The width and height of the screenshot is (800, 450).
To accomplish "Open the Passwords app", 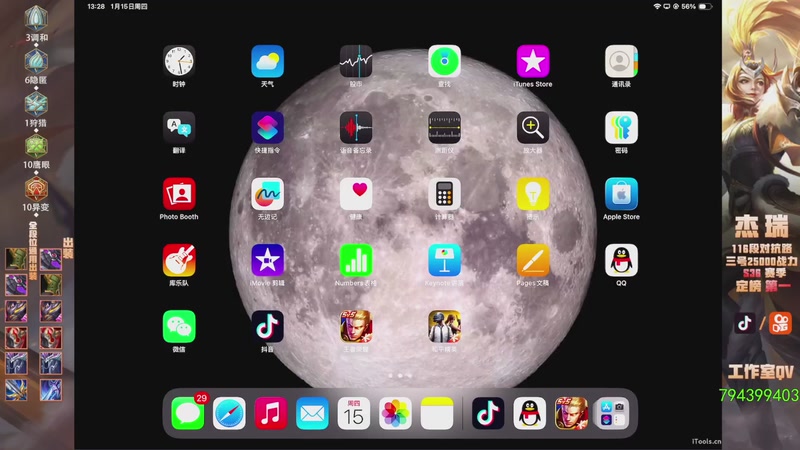I will coord(621,128).
